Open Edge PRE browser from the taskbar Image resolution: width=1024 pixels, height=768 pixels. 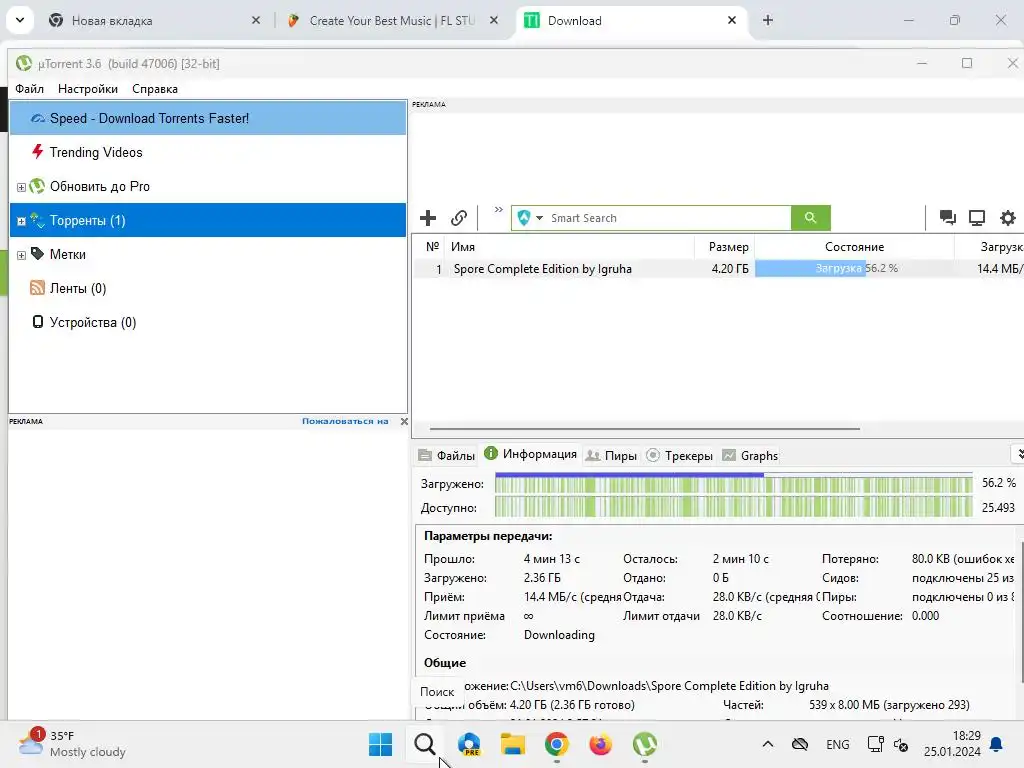click(469, 744)
